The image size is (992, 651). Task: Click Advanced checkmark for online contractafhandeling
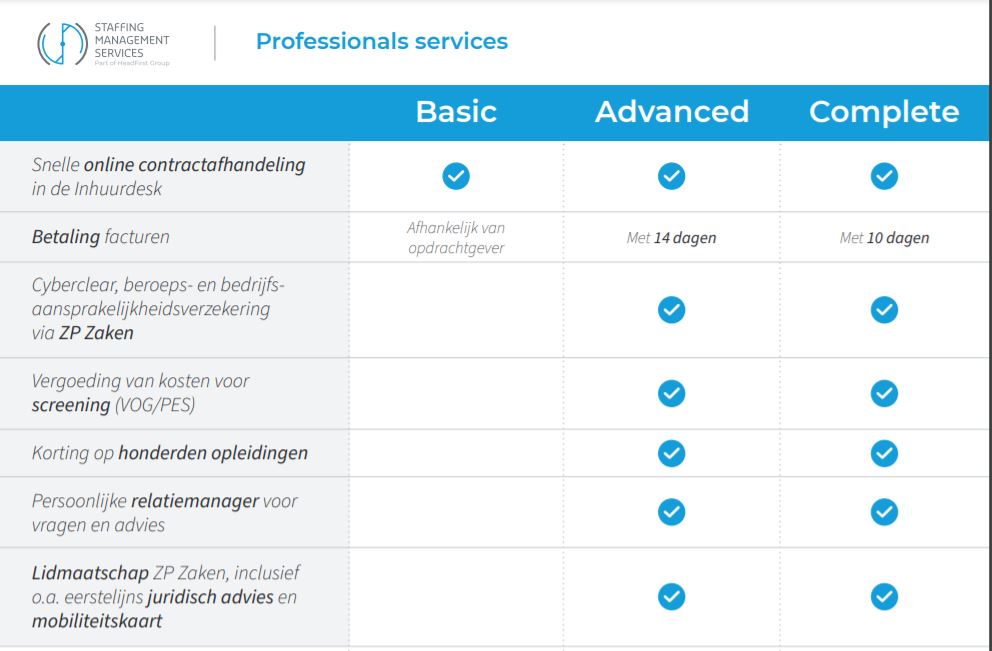[671, 176]
